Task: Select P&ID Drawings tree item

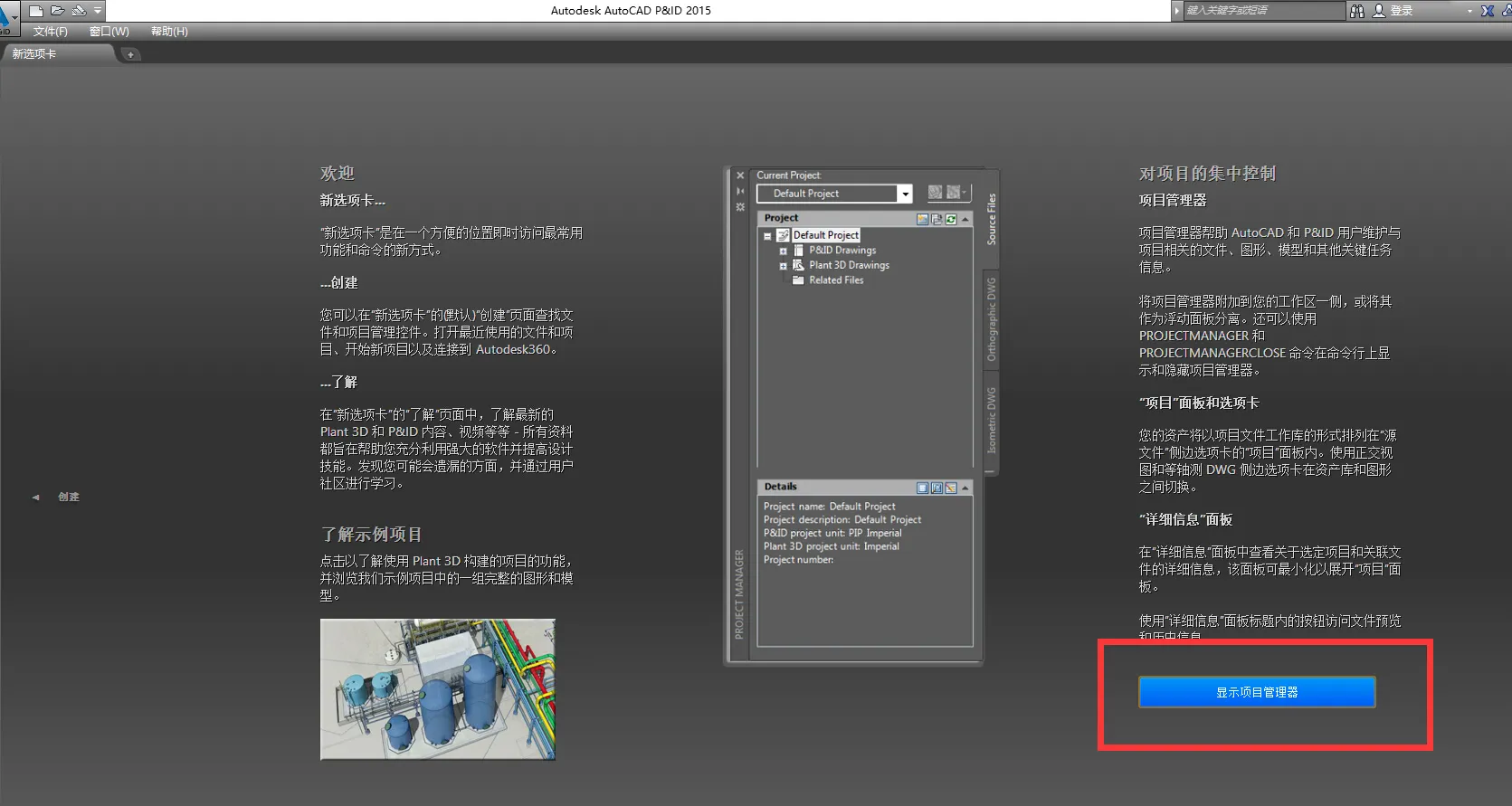Action: (x=842, y=251)
